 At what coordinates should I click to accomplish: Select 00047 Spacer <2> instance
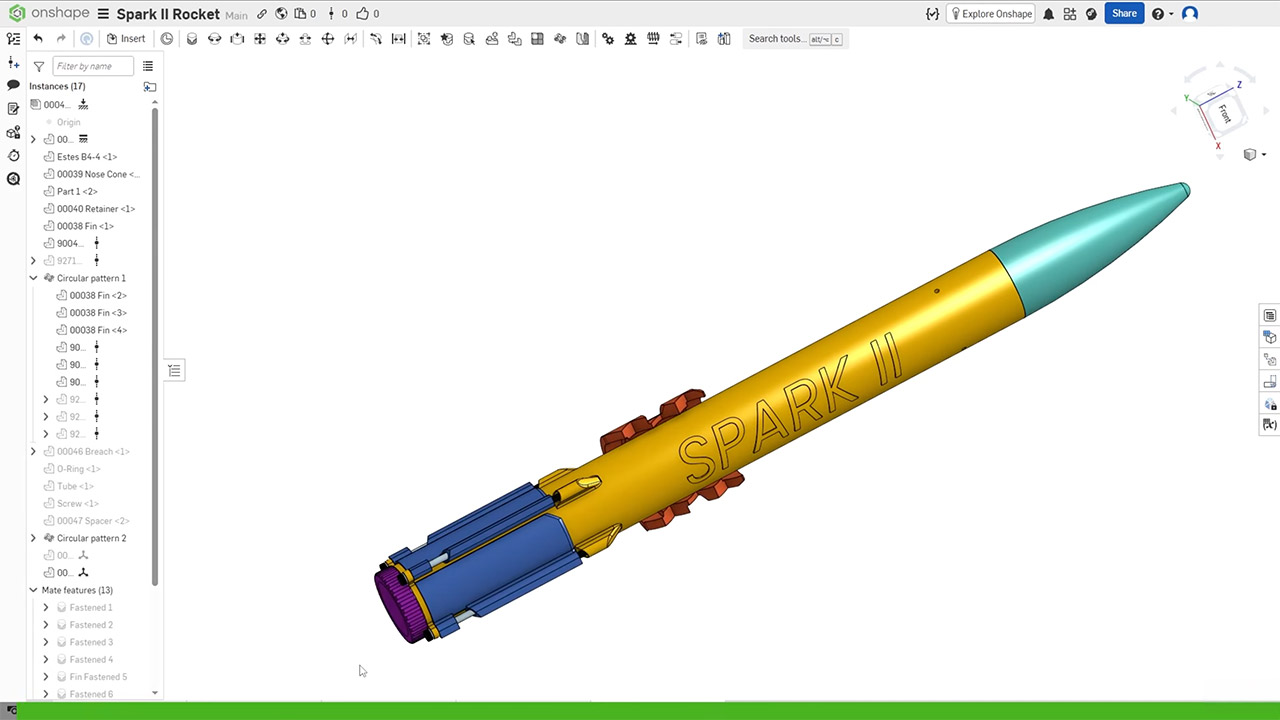click(93, 521)
